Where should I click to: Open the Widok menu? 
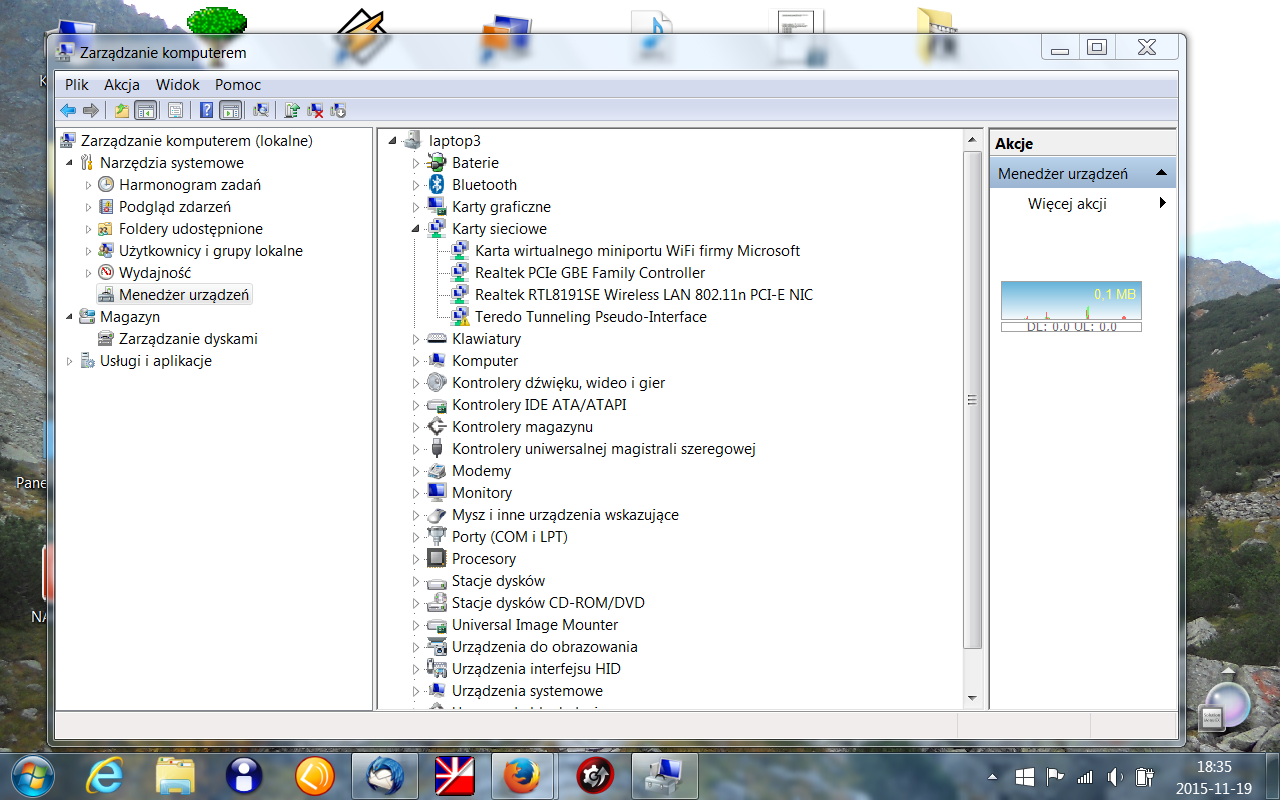click(x=177, y=85)
